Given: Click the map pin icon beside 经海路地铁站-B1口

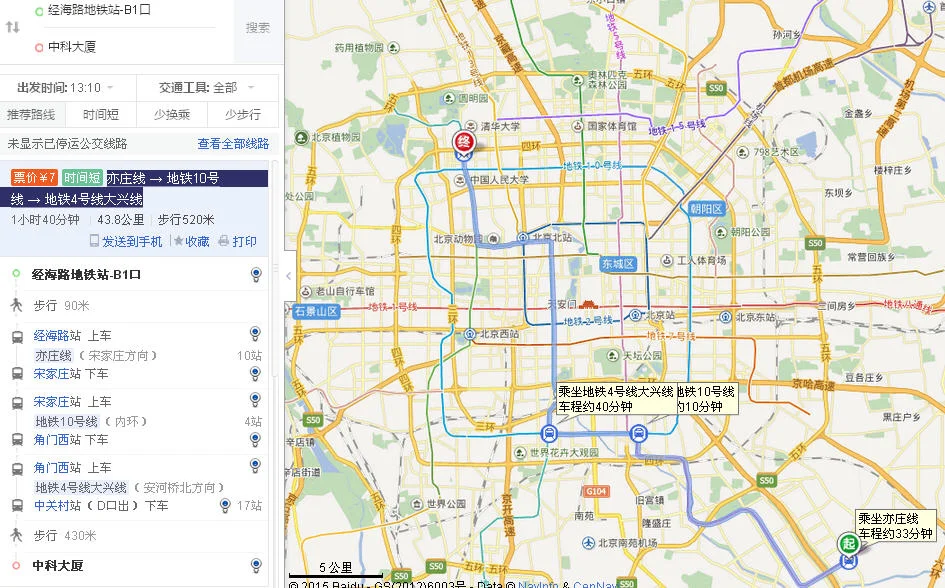Looking at the screenshot, I should (255, 274).
